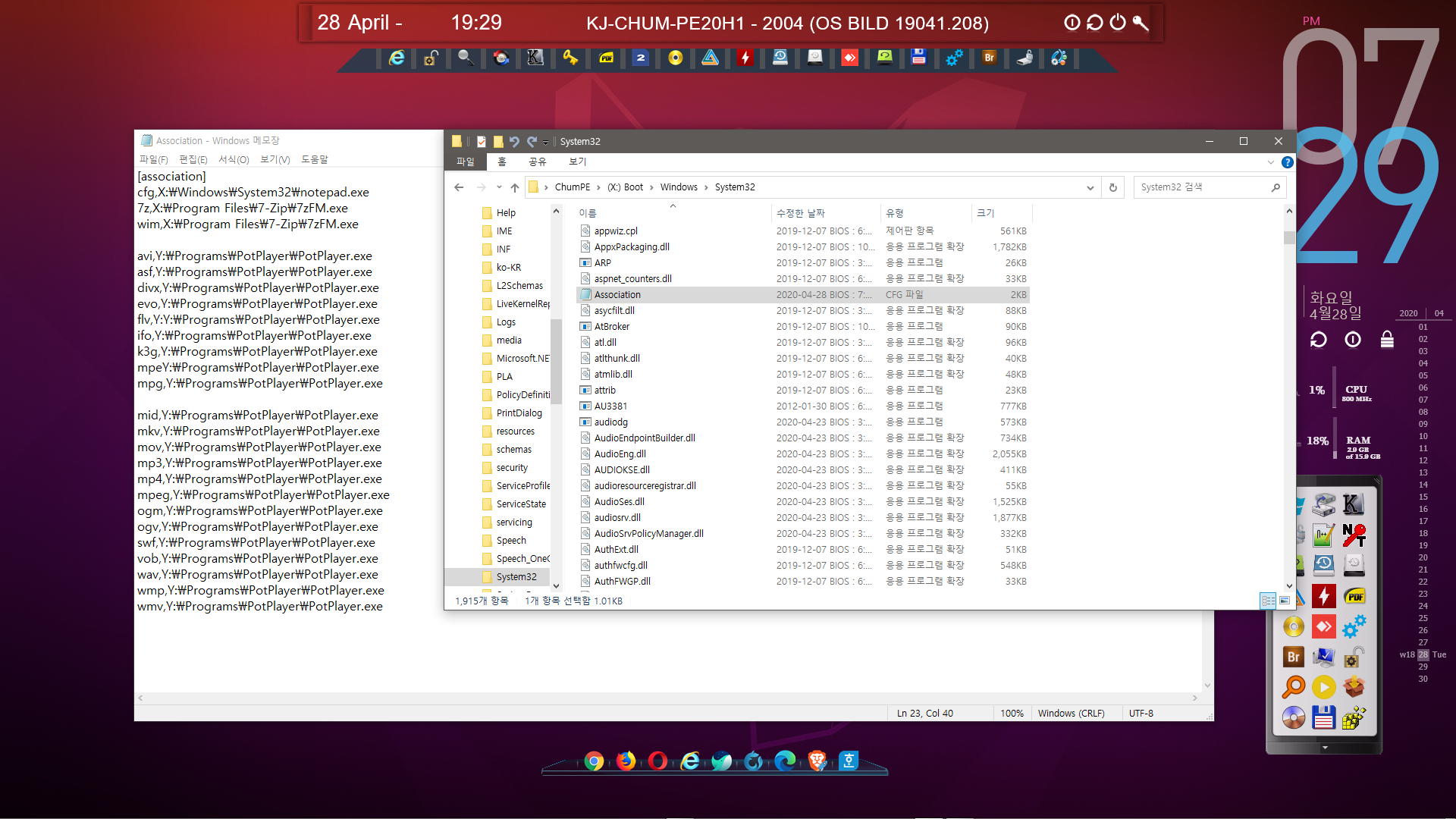Viewport: 1456px width, 819px height.
Task: Open Notepad 파일(F) menu
Action: (x=154, y=159)
